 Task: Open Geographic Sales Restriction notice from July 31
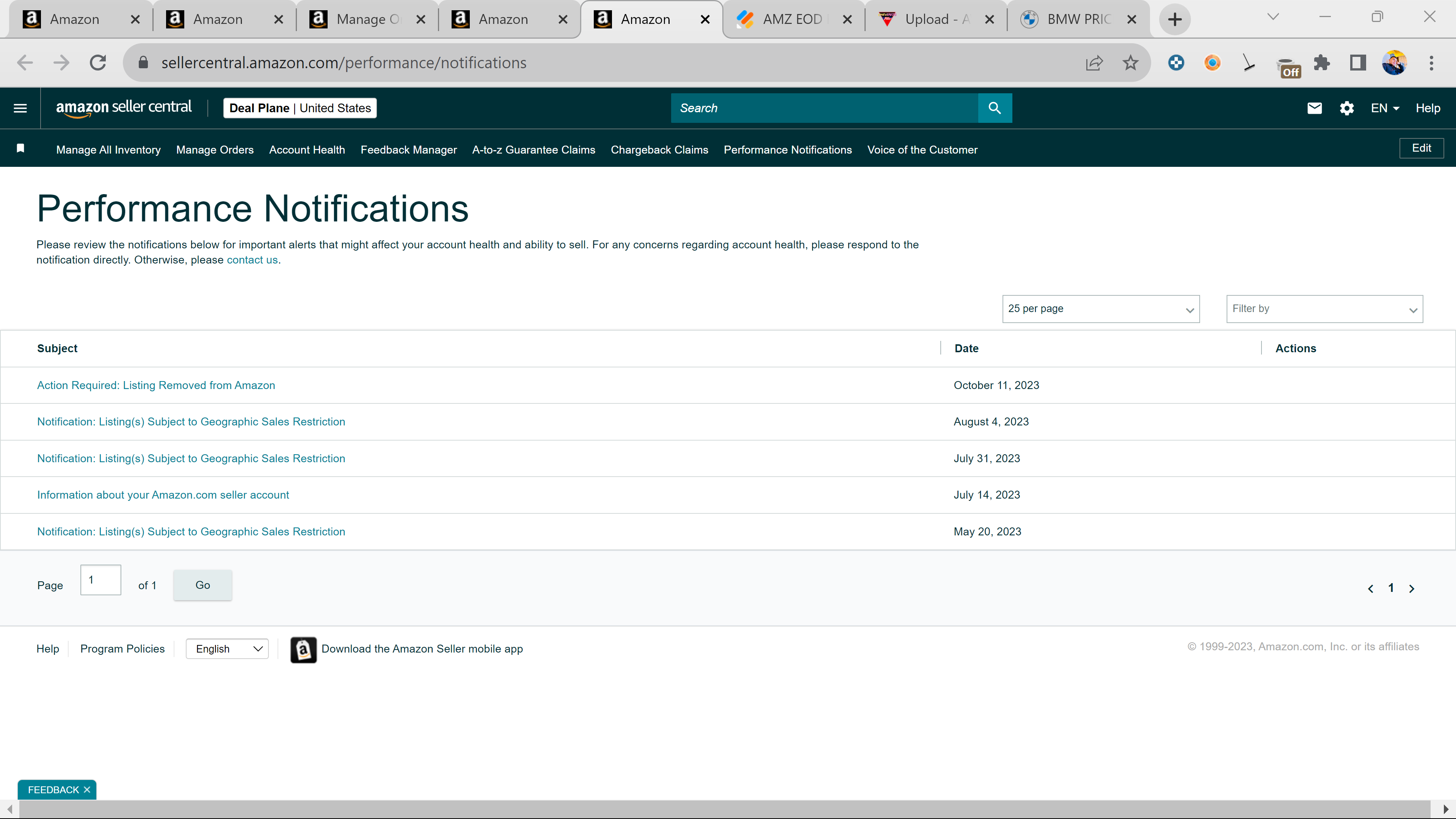point(191,459)
